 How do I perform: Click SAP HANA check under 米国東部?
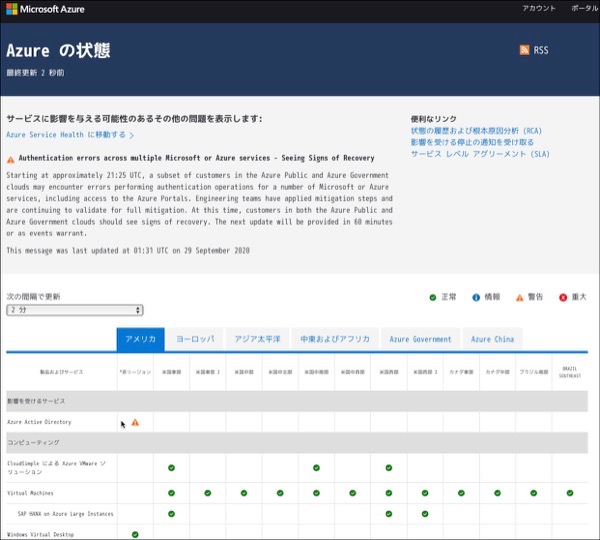point(171,514)
